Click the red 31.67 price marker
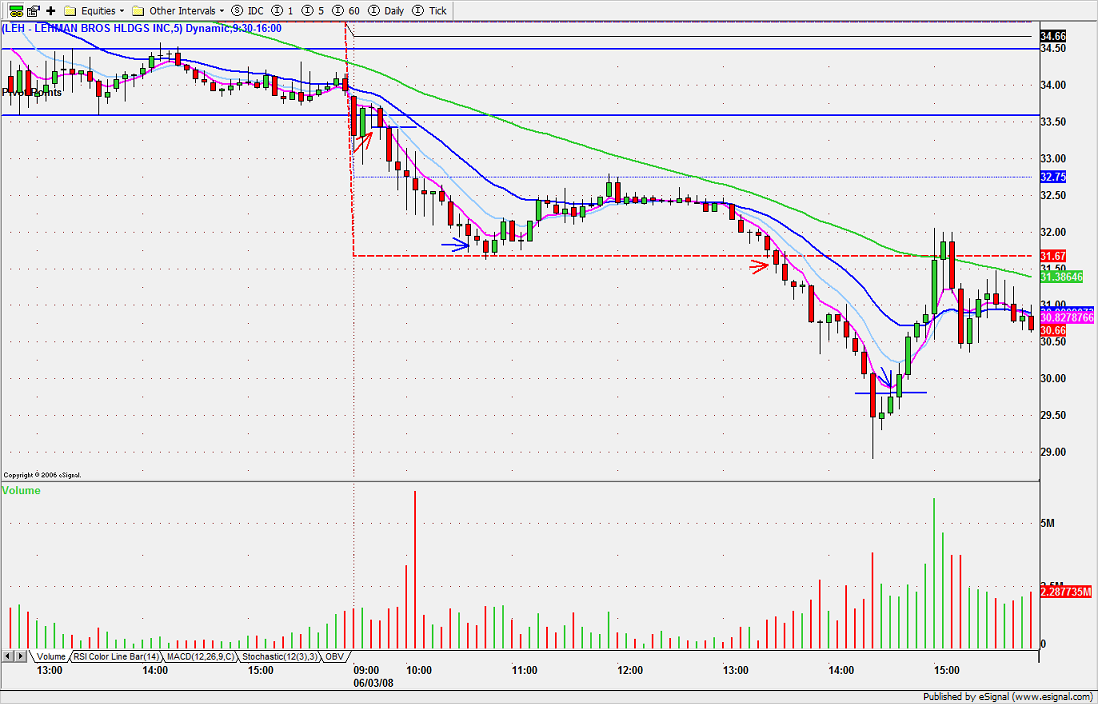Screen dimensions: 1098x704 [1053, 256]
